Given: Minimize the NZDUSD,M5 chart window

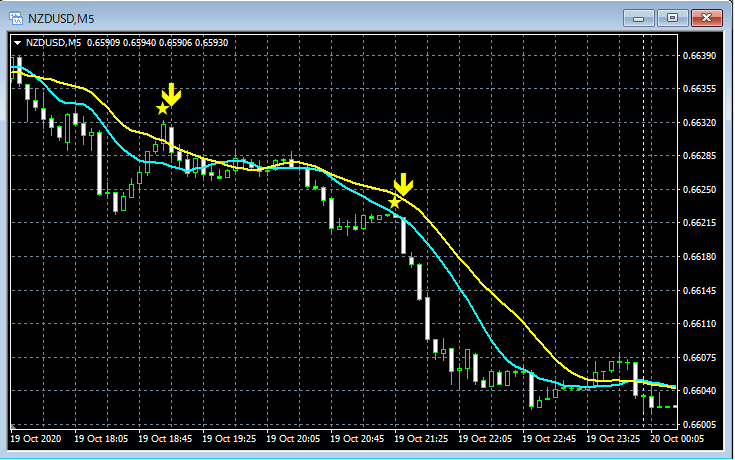Looking at the screenshot, I should [638, 18].
